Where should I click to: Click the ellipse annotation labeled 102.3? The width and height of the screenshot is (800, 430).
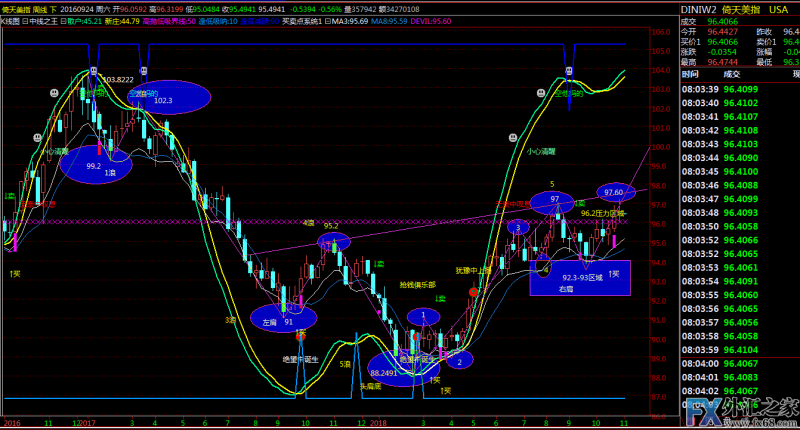169,98
